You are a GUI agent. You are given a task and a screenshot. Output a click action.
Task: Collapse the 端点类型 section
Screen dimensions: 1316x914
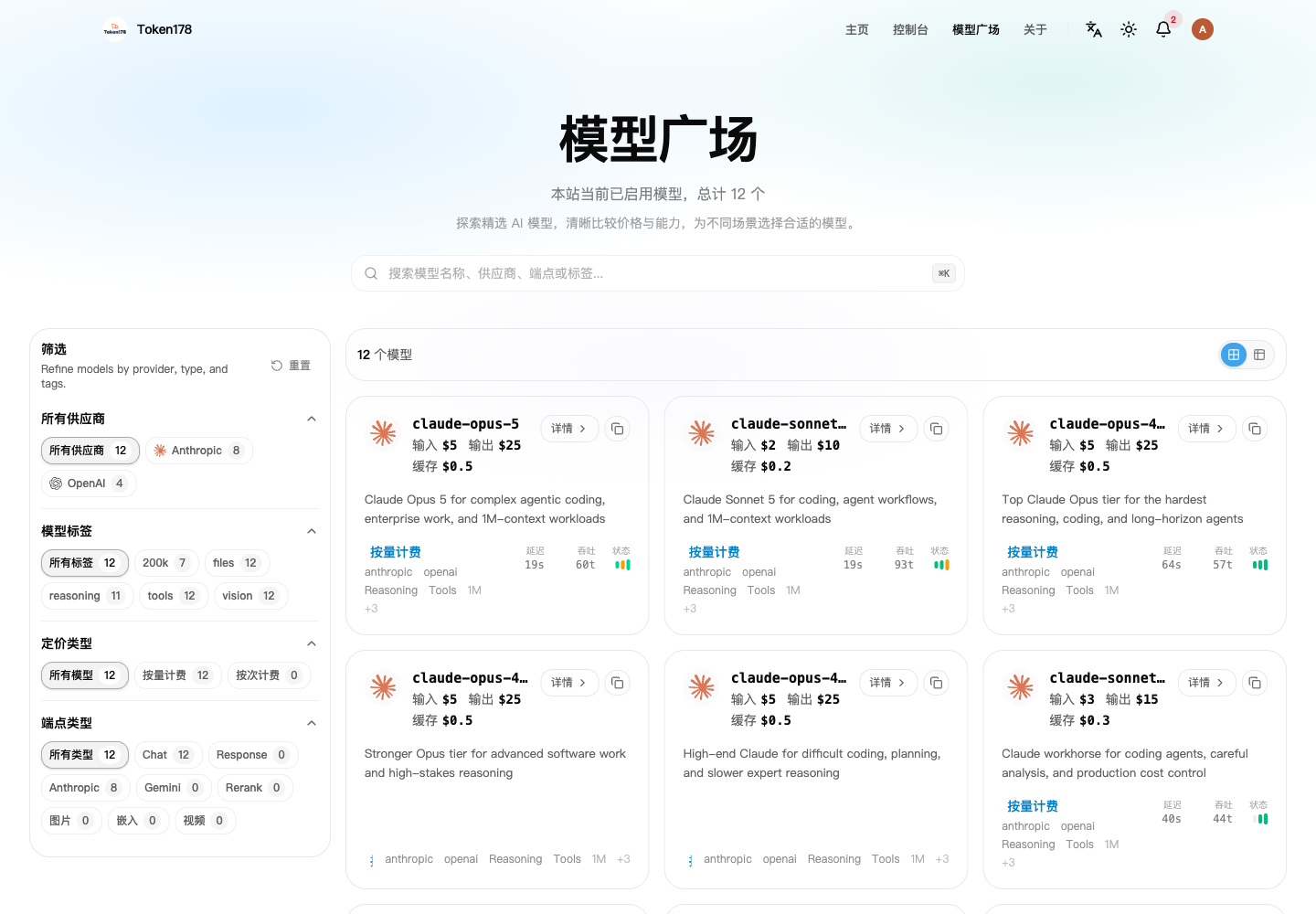(x=312, y=723)
